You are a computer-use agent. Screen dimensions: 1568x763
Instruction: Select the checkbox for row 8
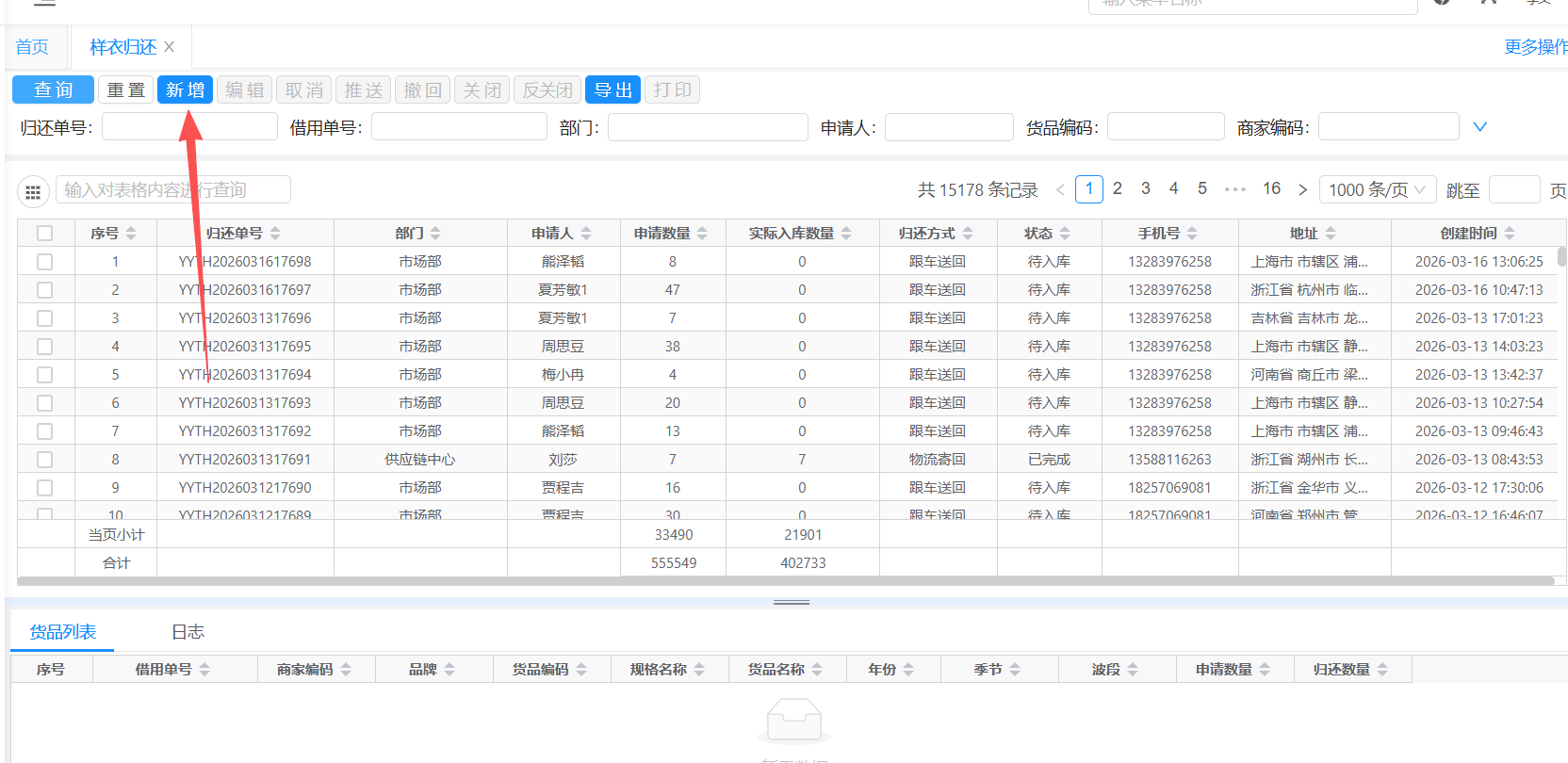pos(44,460)
